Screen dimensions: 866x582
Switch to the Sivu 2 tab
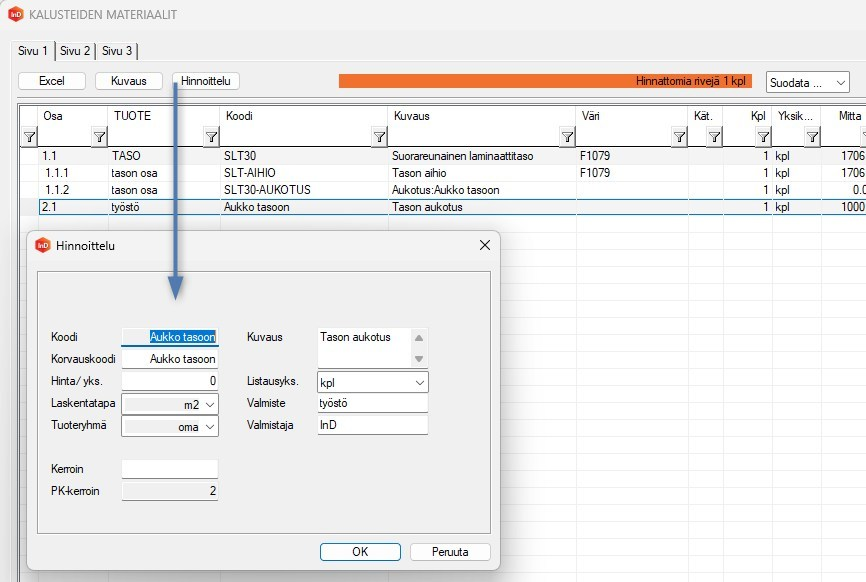[x=75, y=51]
